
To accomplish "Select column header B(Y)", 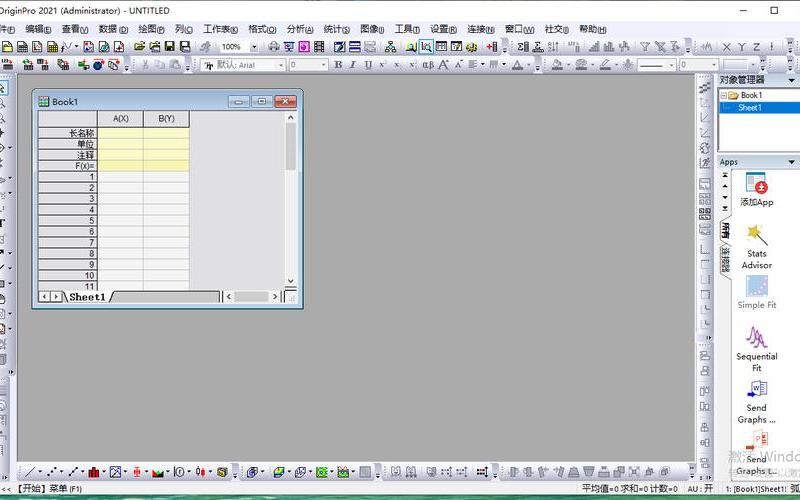I will [x=166, y=118].
